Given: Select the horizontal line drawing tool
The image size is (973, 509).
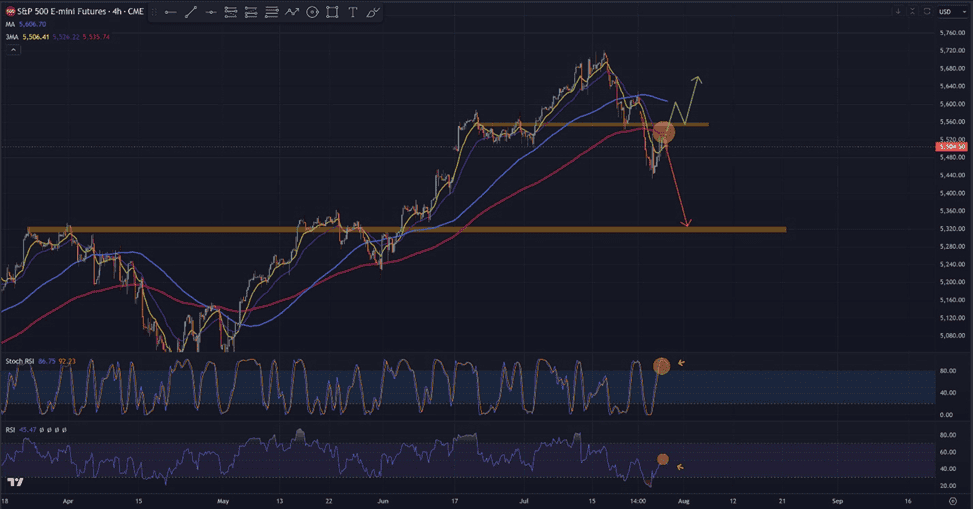Looking at the screenshot, I should coord(171,12).
